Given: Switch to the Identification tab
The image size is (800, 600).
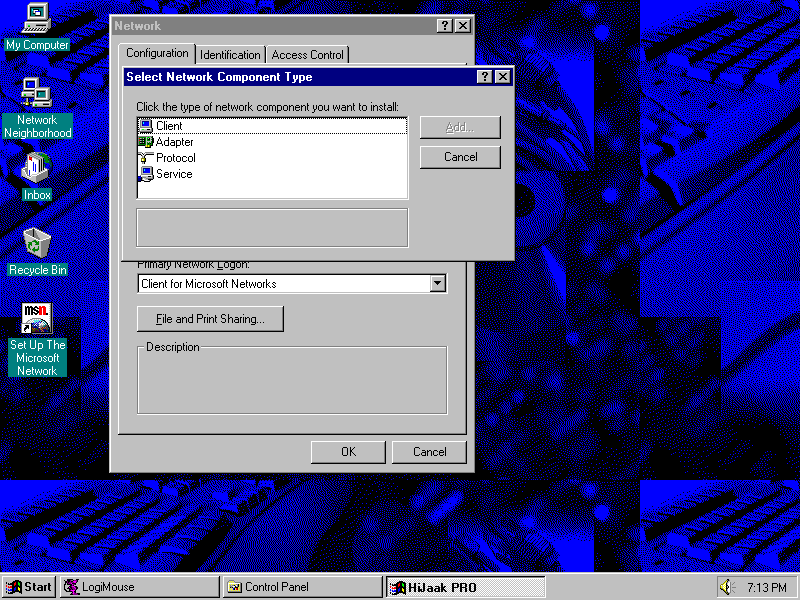Looking at the screenshot, I should 230,55.
